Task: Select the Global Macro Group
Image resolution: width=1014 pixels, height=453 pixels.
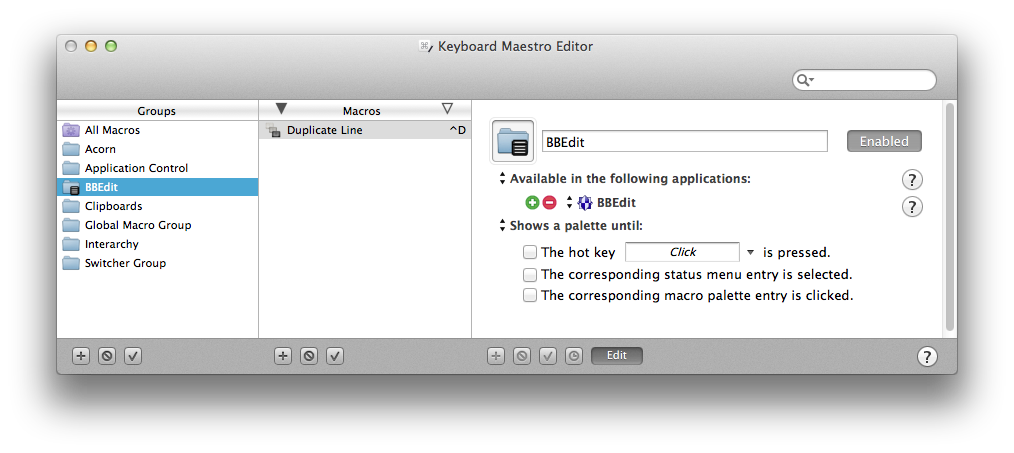Action: (x=157, y=225)
